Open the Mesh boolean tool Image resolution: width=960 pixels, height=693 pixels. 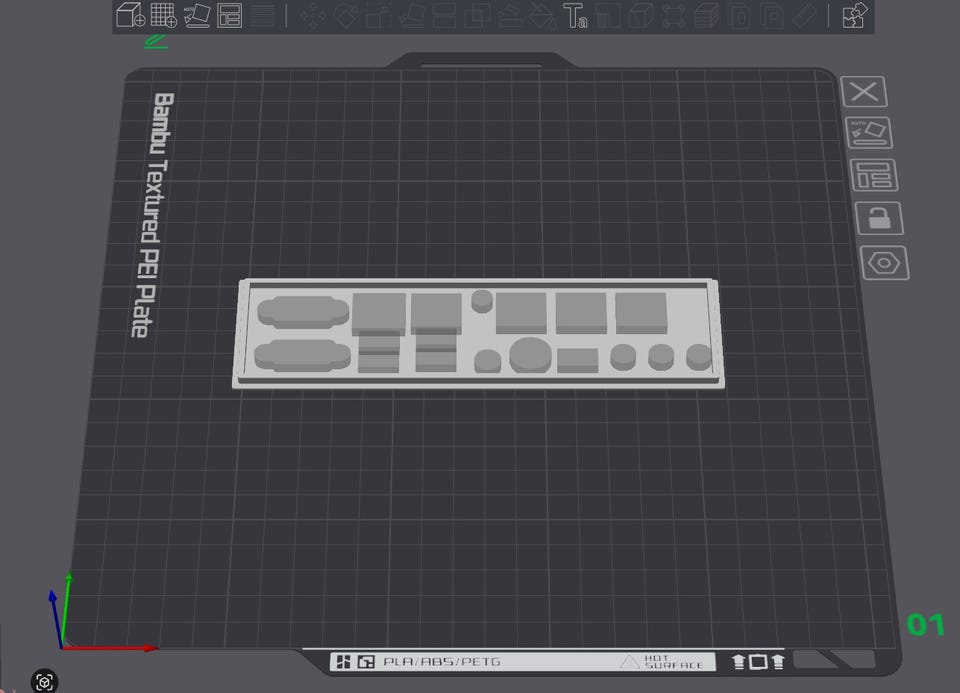477,16
